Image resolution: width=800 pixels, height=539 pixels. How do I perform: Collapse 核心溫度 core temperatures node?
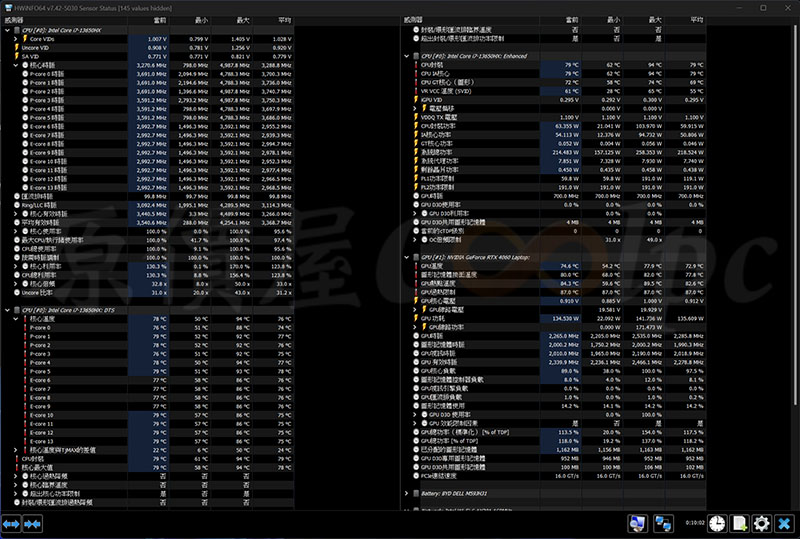pyautogui.click(x=16, y=319)
